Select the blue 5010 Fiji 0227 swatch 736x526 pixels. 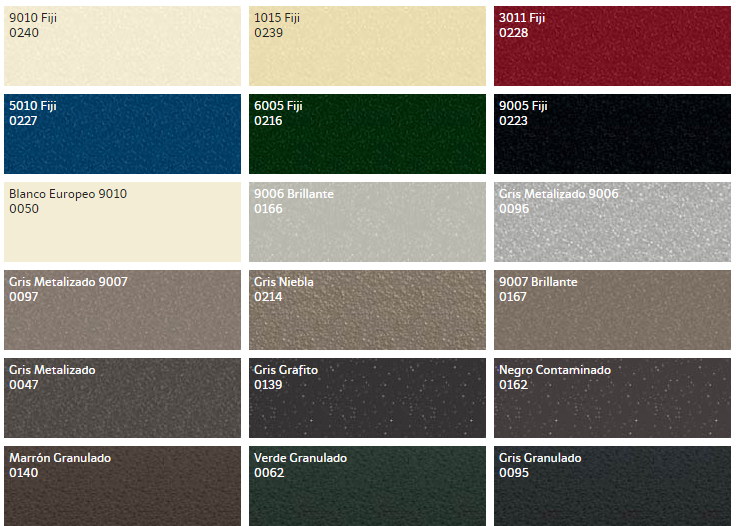click(123, 134)
